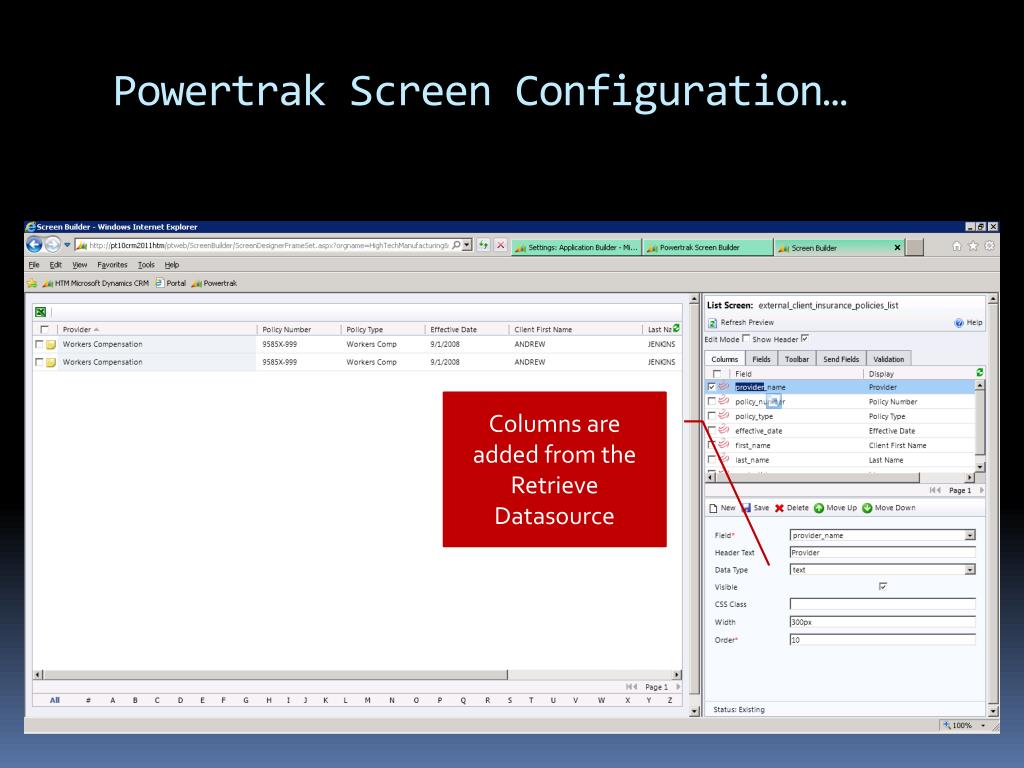1024x768 pixels.
Task: Click the CSS Class input field
Action: click(x=882, y=604)
